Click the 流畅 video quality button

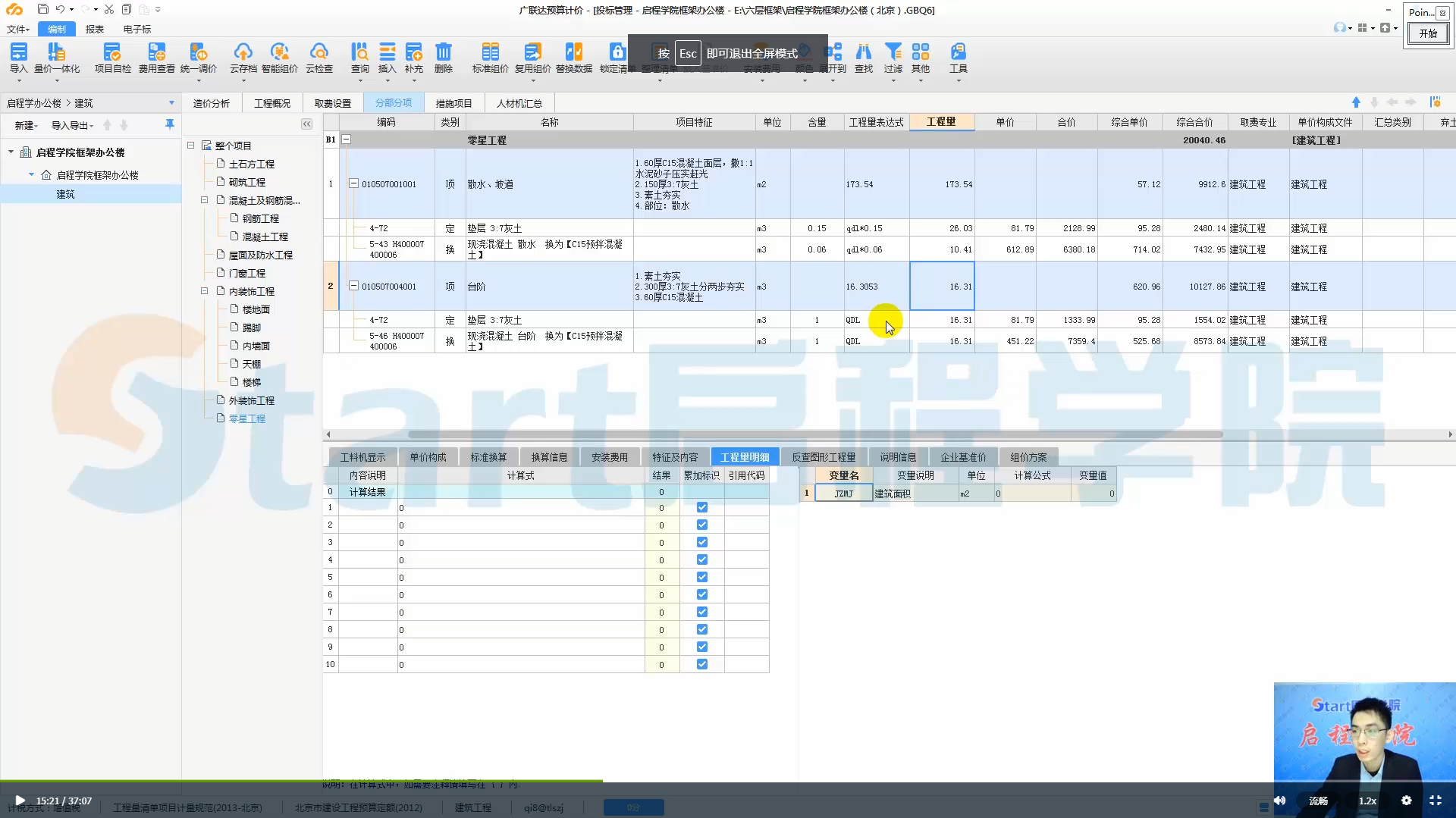point(1319,801)
